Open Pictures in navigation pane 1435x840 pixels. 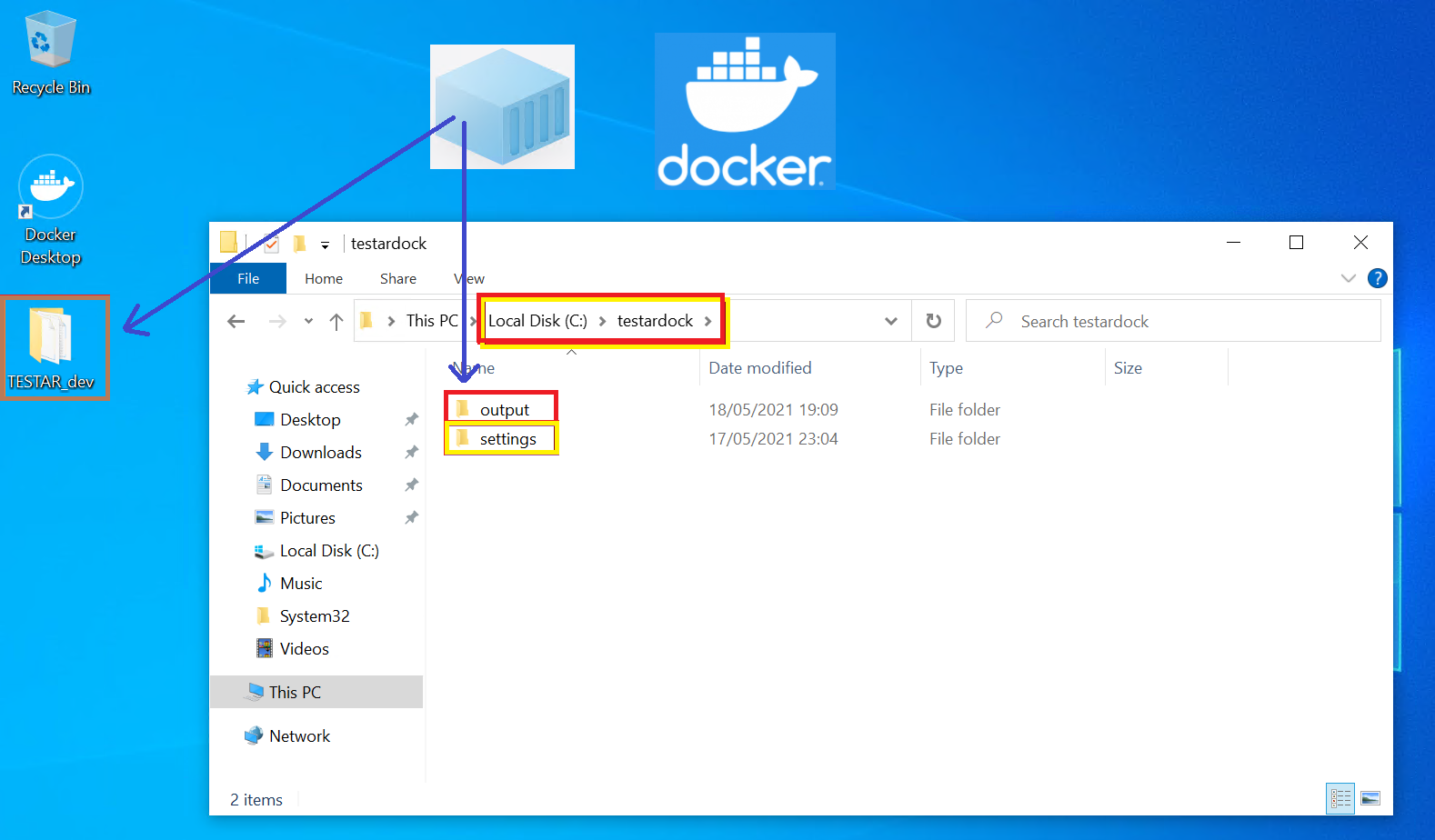coord(307,518)
